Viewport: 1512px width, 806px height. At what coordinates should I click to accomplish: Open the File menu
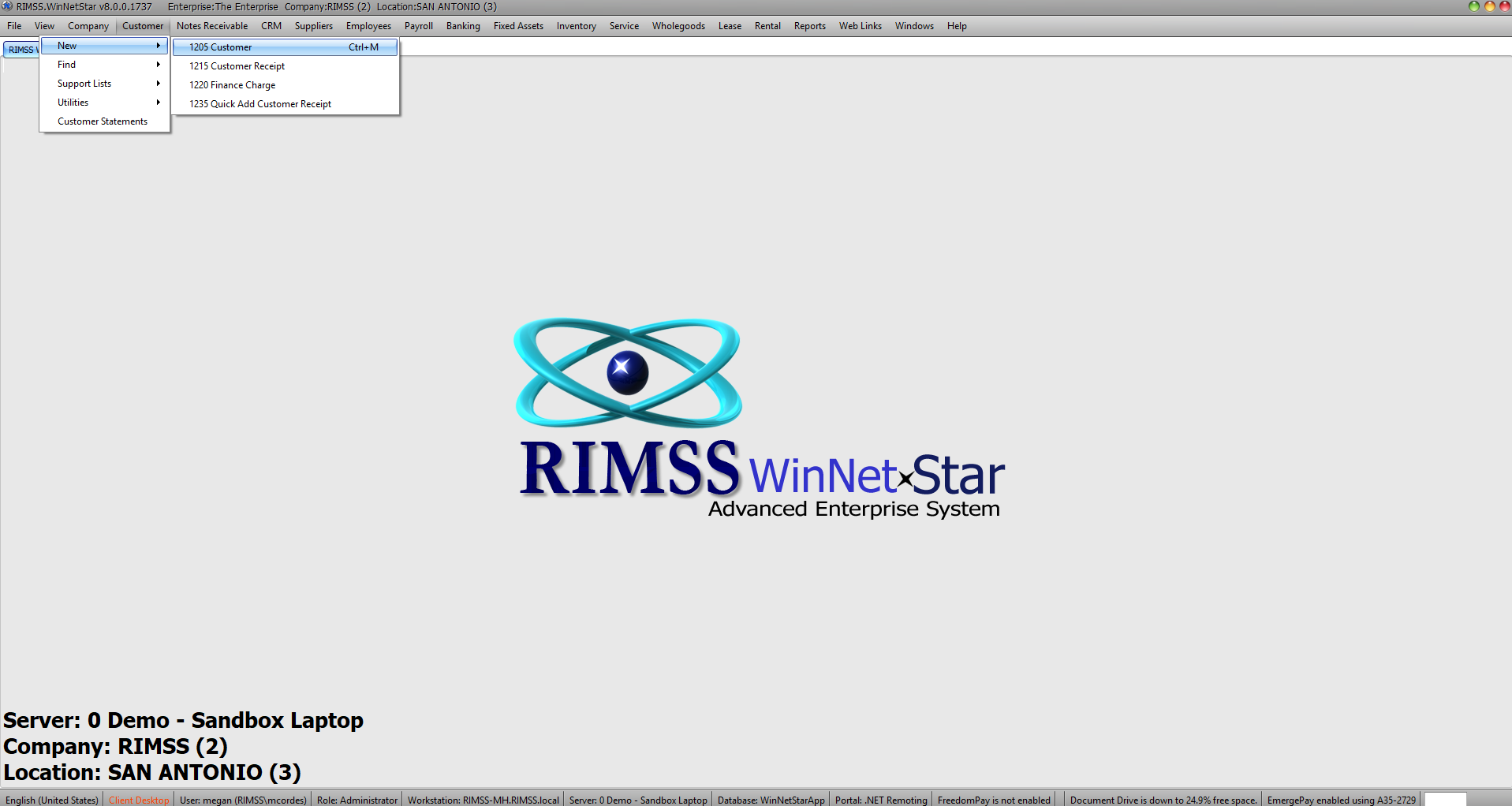14,26
